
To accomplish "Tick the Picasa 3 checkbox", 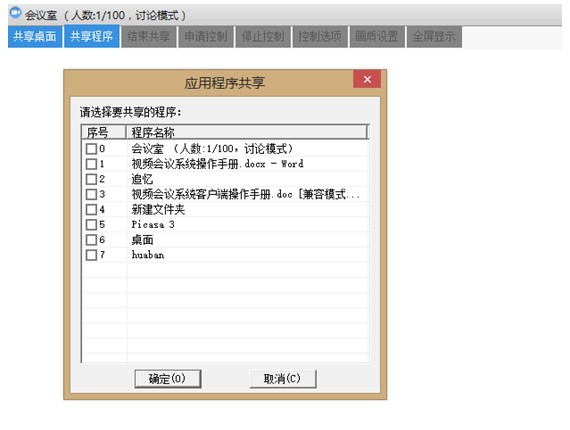I will 91,225.
